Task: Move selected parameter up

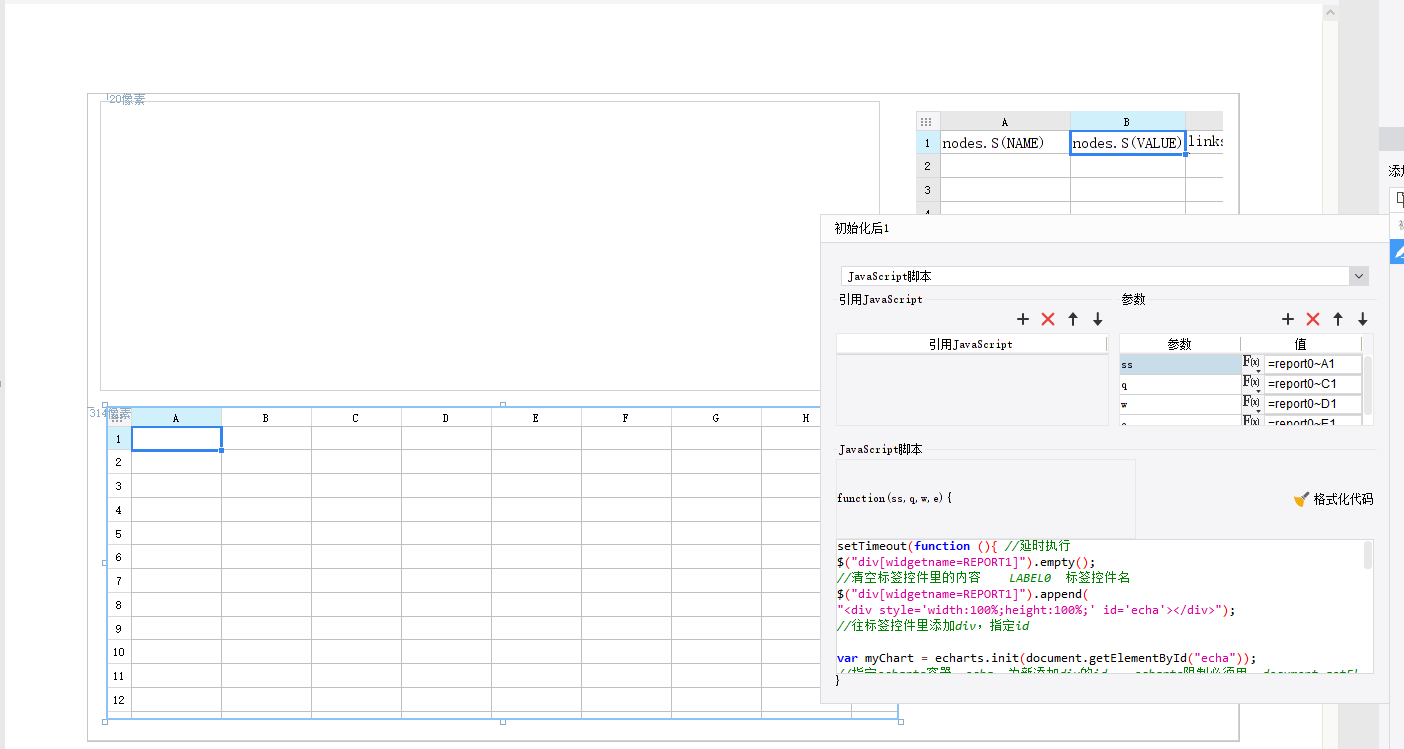Action: click(1338, 319)
